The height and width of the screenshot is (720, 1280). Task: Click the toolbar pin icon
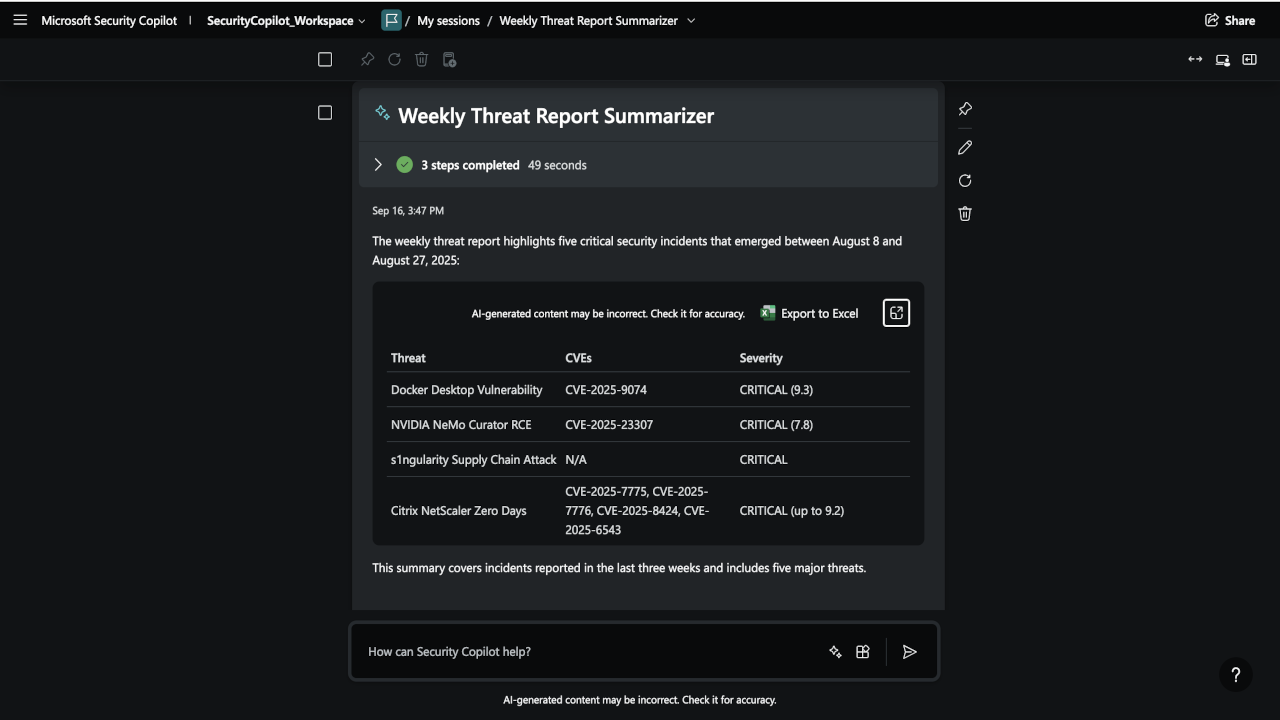pyautogui.click(x=367, y=60)
